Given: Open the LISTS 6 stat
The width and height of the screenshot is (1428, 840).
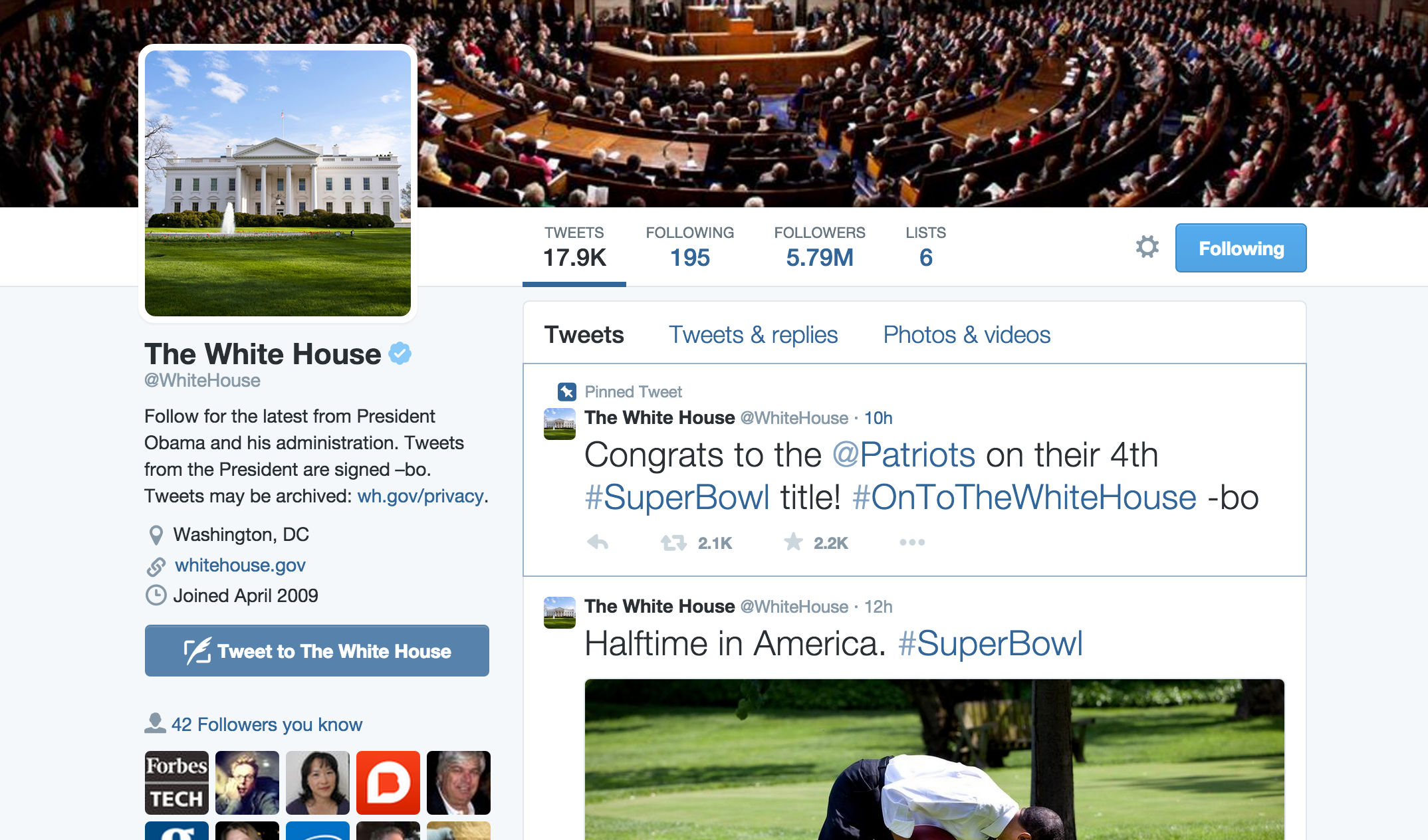Looking at the screenshot, I should [x=925, y=247].
